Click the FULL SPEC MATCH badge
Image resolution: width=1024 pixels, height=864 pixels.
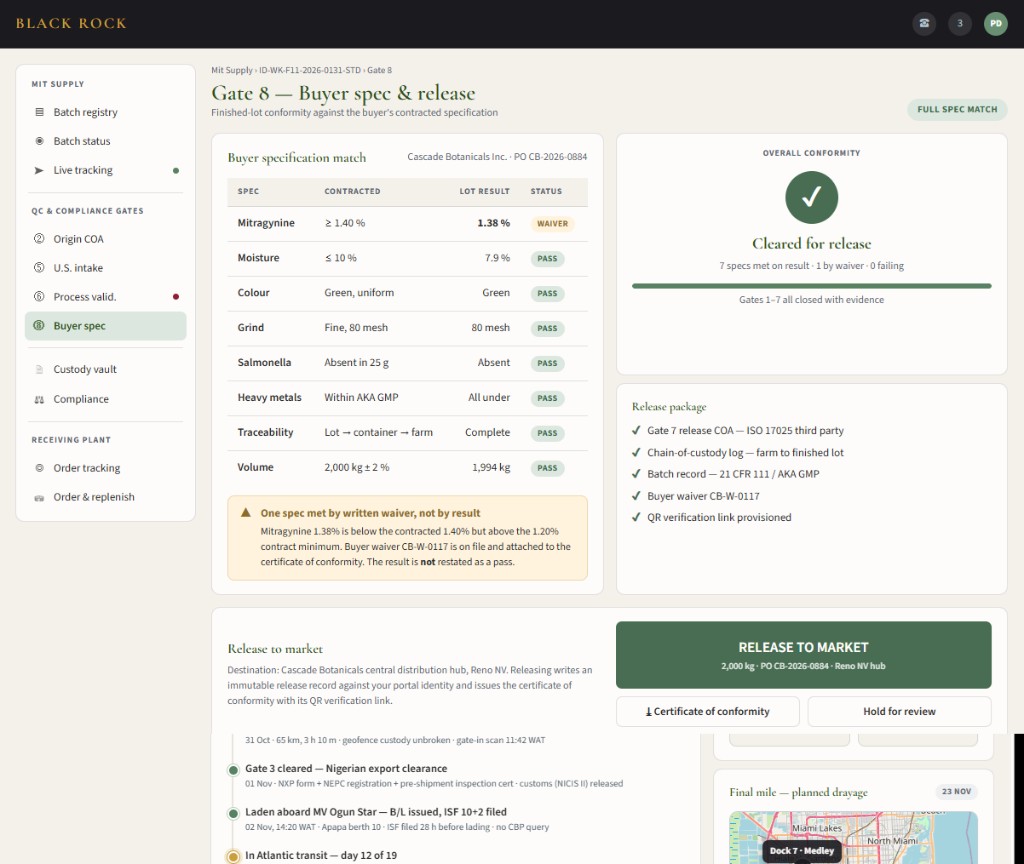pos(957,109)
